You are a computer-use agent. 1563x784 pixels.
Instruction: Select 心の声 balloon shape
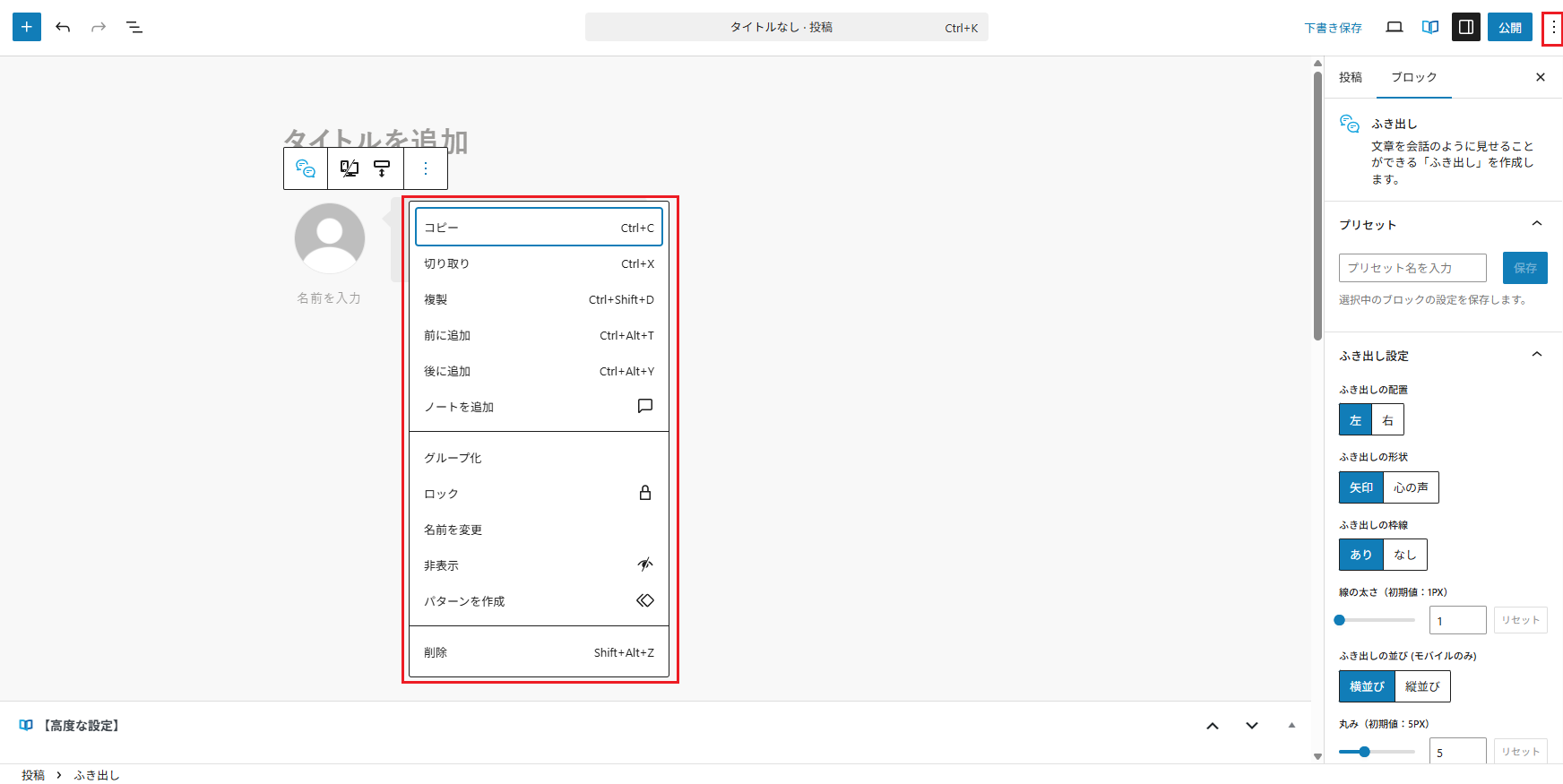pos(1411,487)
